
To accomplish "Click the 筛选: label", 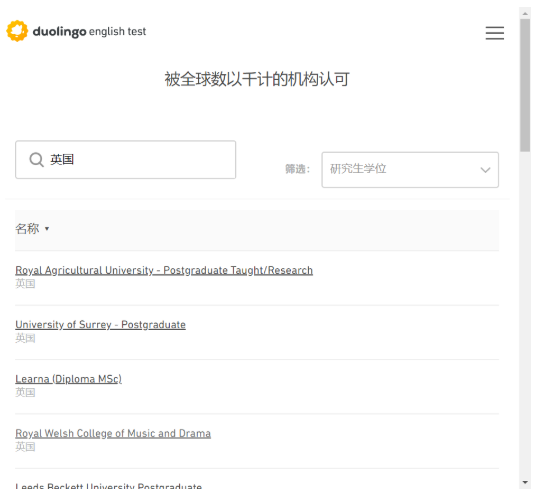I will (297, 169).
